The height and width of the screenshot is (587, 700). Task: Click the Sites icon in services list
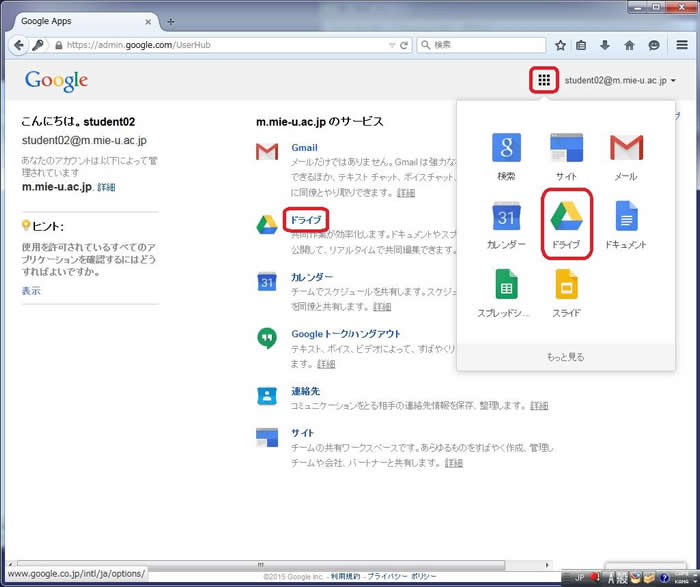click(x=267, y=437)
